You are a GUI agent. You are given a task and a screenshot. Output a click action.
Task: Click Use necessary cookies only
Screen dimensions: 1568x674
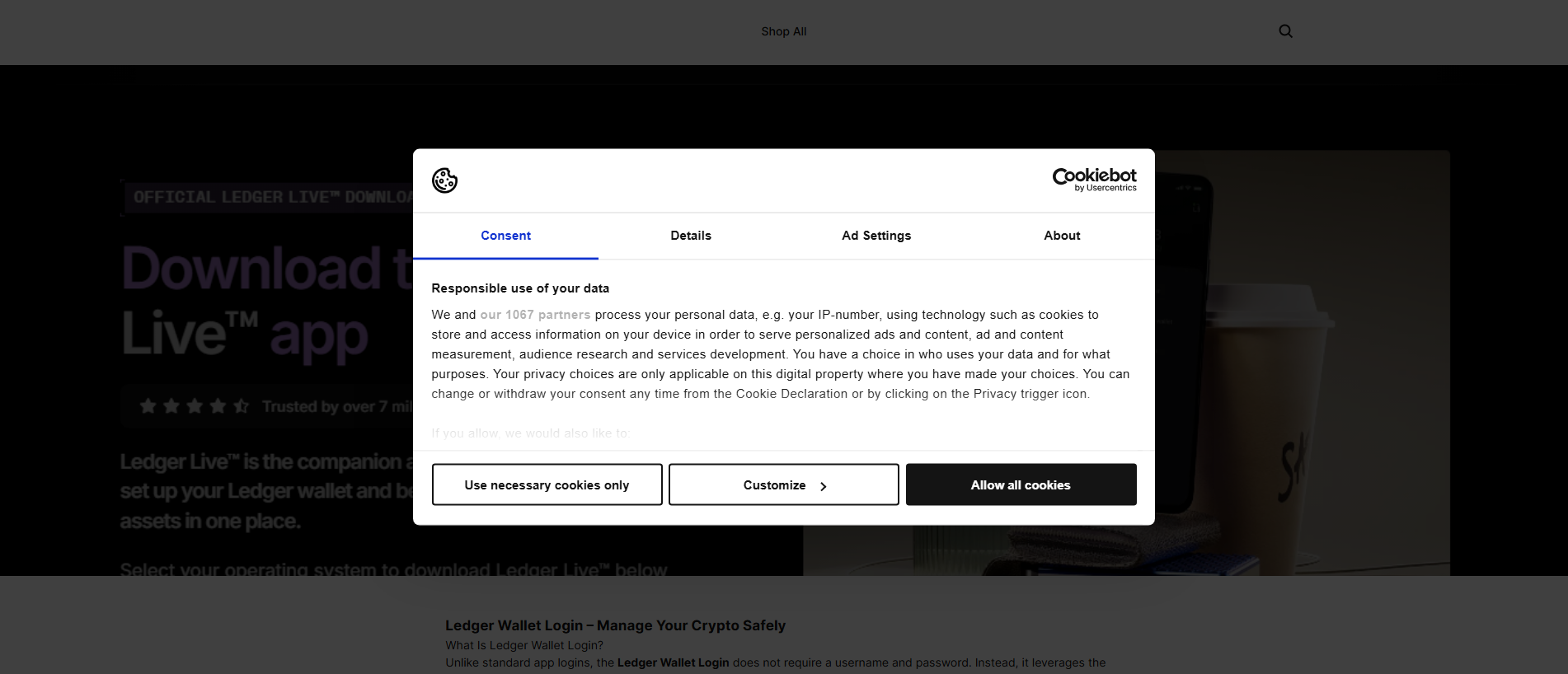(547, 484)
